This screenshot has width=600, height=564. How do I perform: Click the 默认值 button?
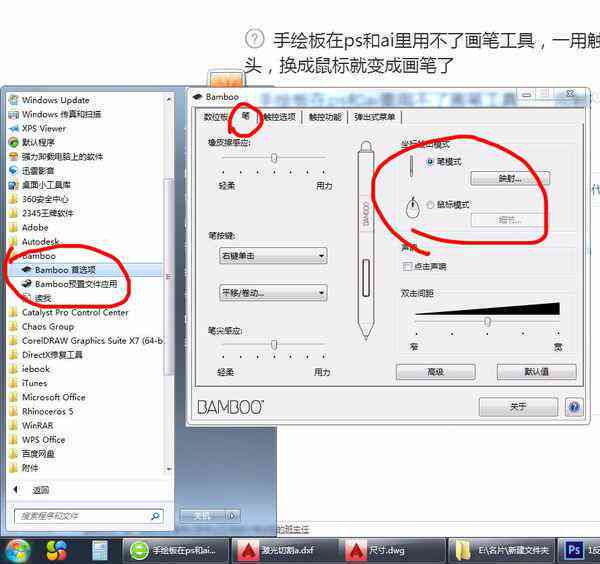click(536, 372)
